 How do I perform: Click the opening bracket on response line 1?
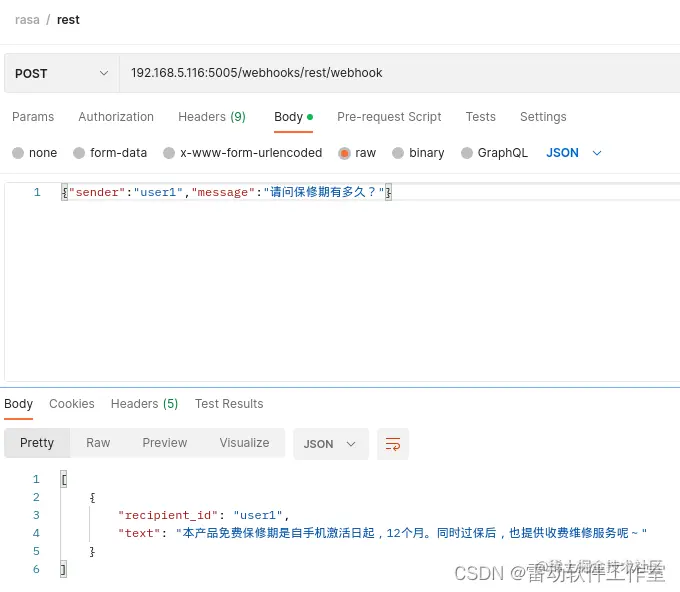pos(64,479)
